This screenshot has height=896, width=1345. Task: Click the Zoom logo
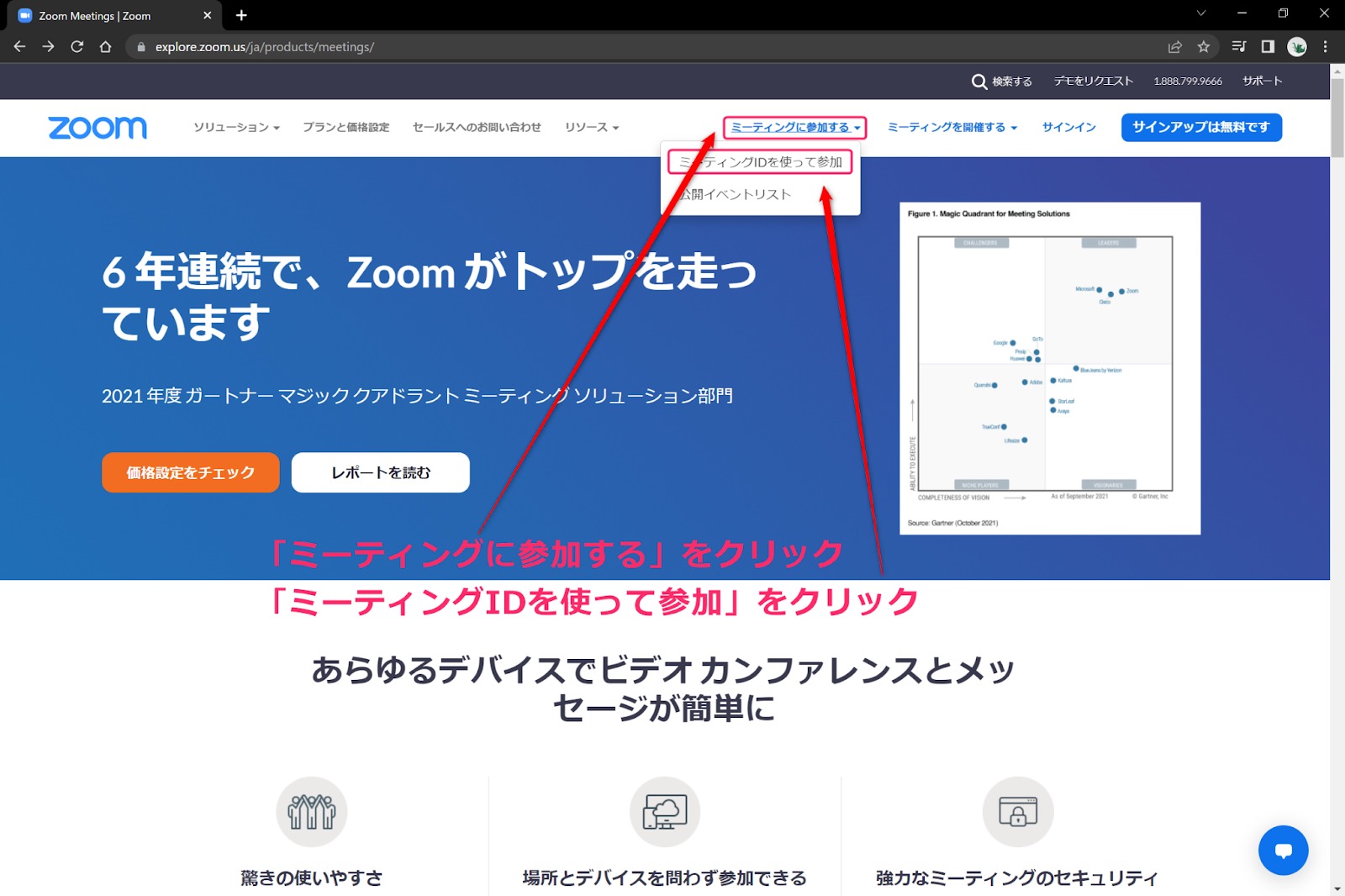coord(98,128)
